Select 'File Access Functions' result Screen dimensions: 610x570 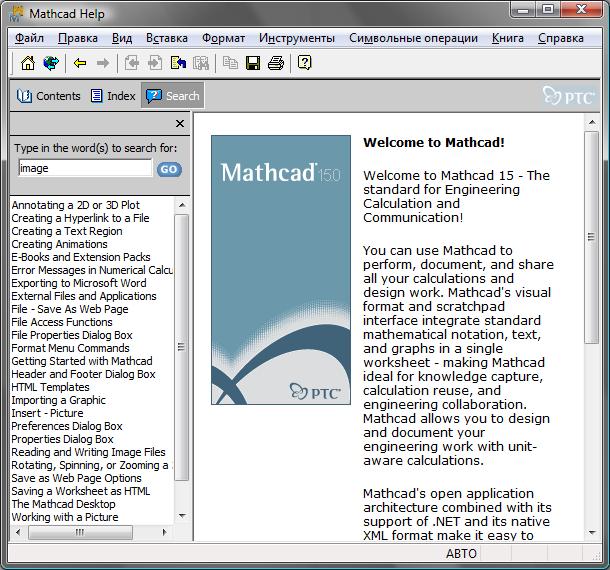point(62,322)
